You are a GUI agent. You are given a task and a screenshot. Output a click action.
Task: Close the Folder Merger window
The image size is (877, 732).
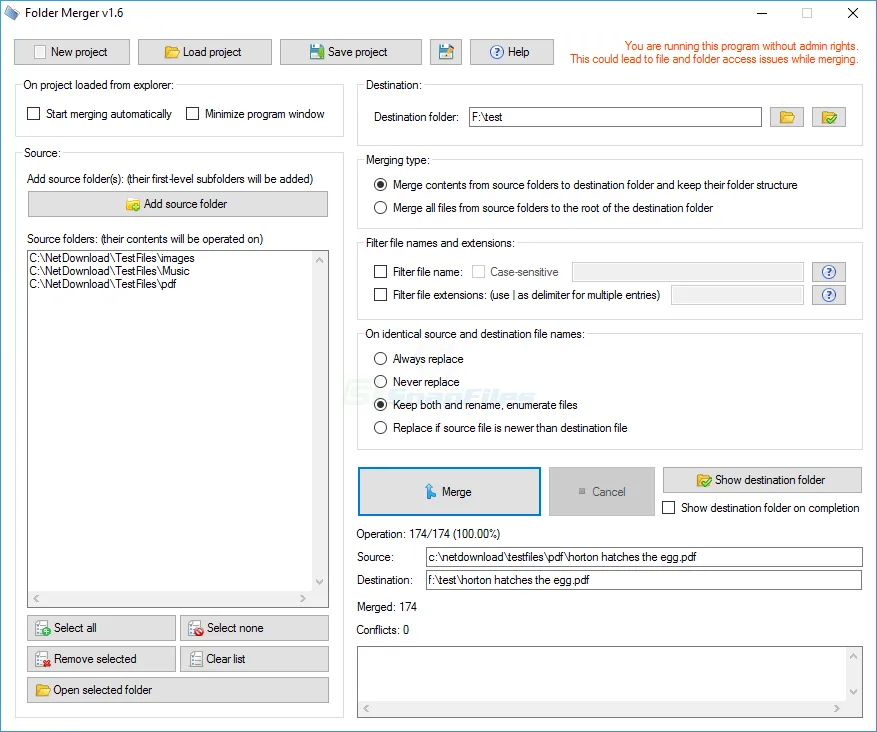pyautogui.click(x=853, y=13)
